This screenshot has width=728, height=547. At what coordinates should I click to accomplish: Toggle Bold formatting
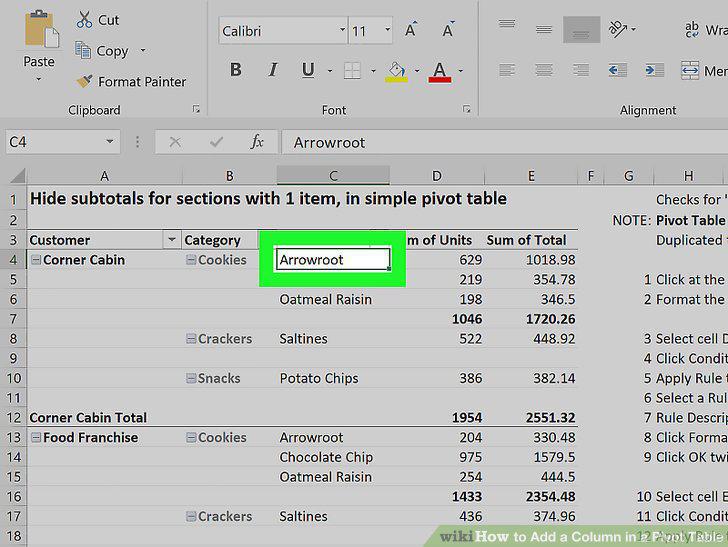235,70
